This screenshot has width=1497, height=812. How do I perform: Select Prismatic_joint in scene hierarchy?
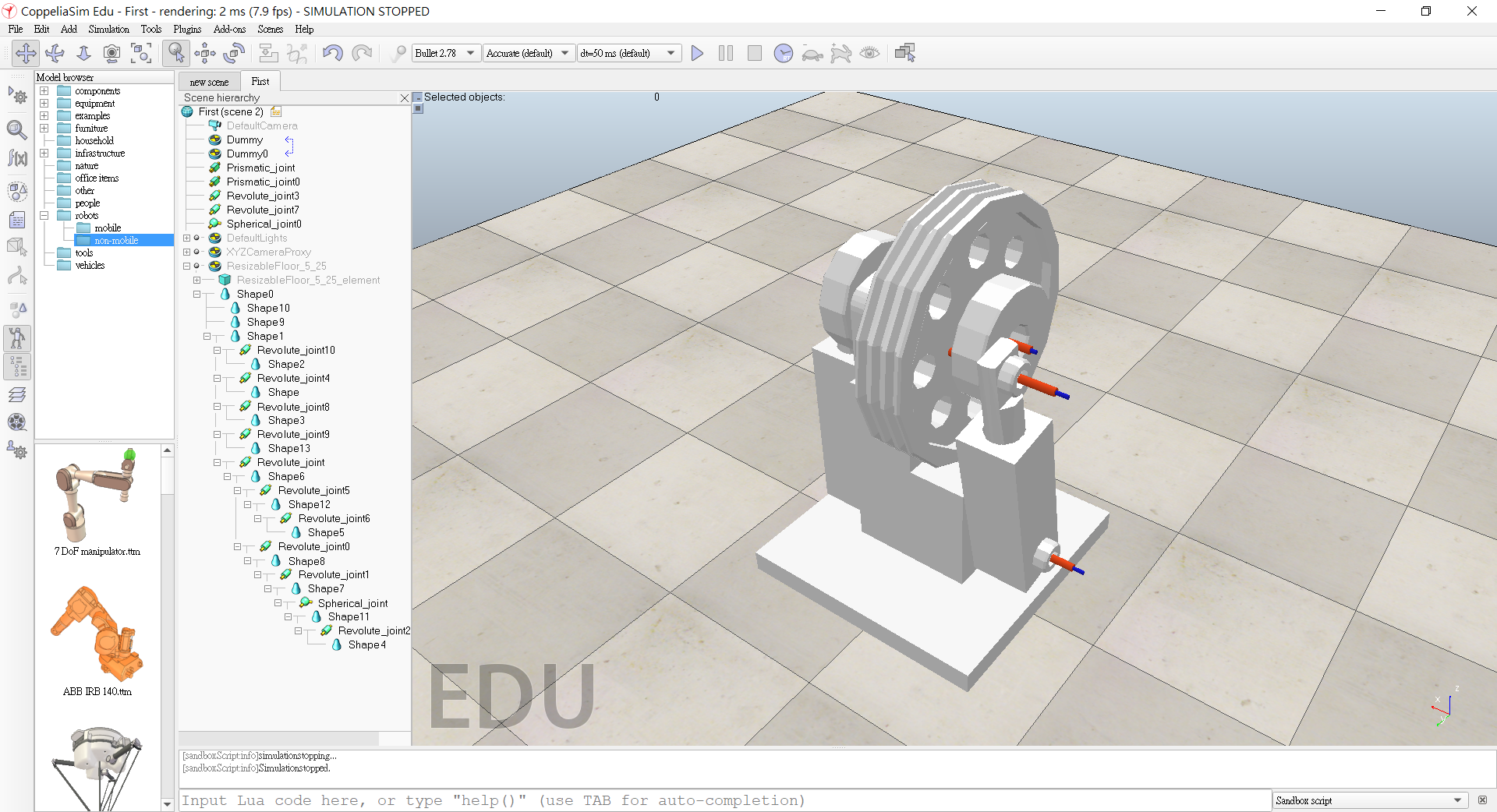[x=260, y=168]
